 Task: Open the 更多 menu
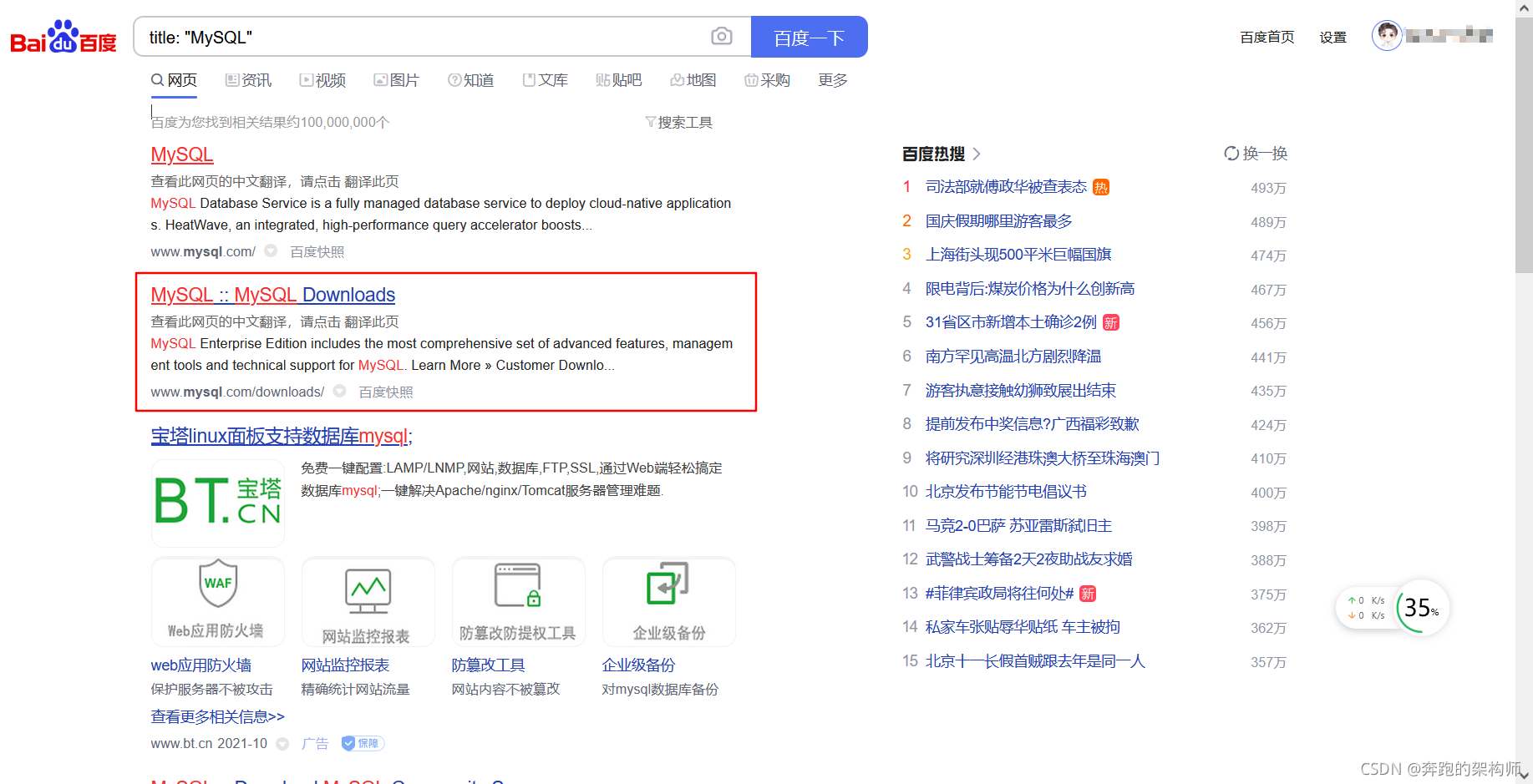tap(833, 80)
